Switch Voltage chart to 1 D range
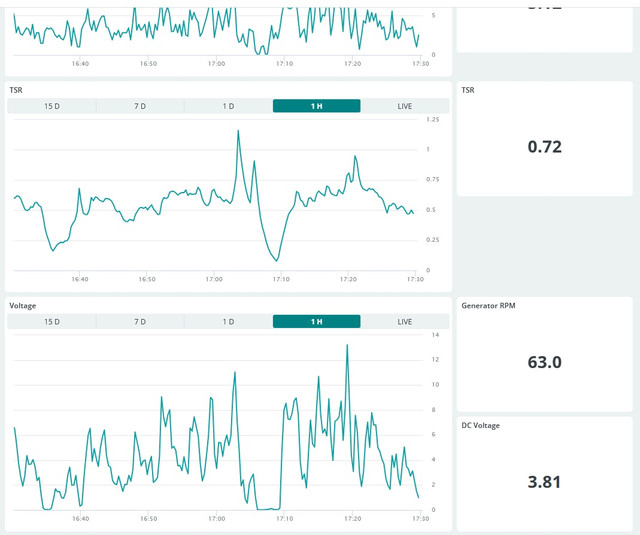This screenshot has width=640, height=535. (228, 322)
